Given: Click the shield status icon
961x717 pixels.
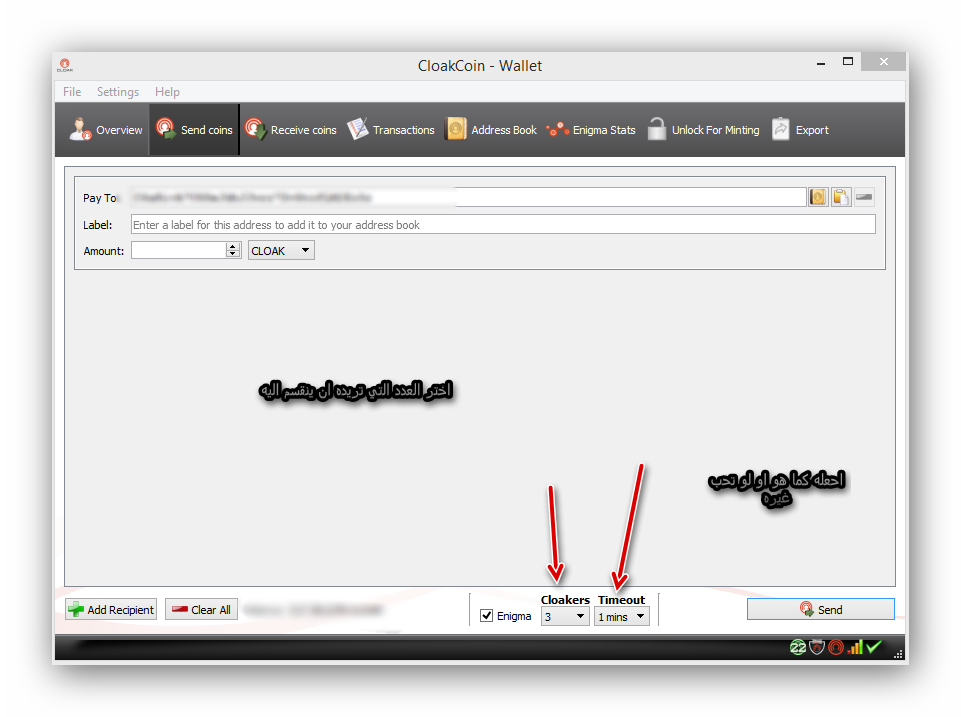Looking at the screenshot, I should click(817, 647).
